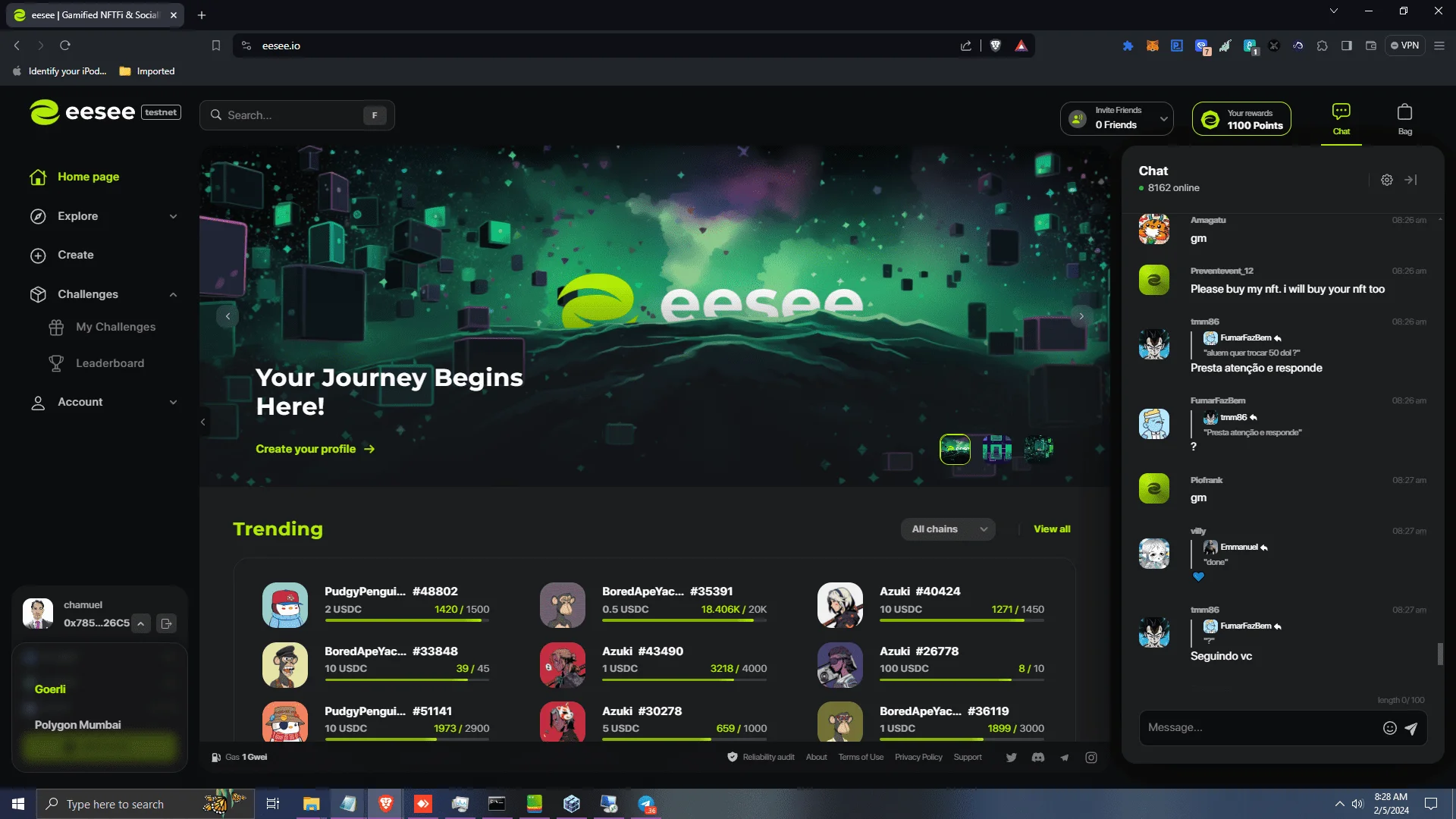The height and width of the screenshot is (819, 1456).
Task: Open Brave Shields icon in address bar
Action: pyautogui.click(x=996, y=45)
